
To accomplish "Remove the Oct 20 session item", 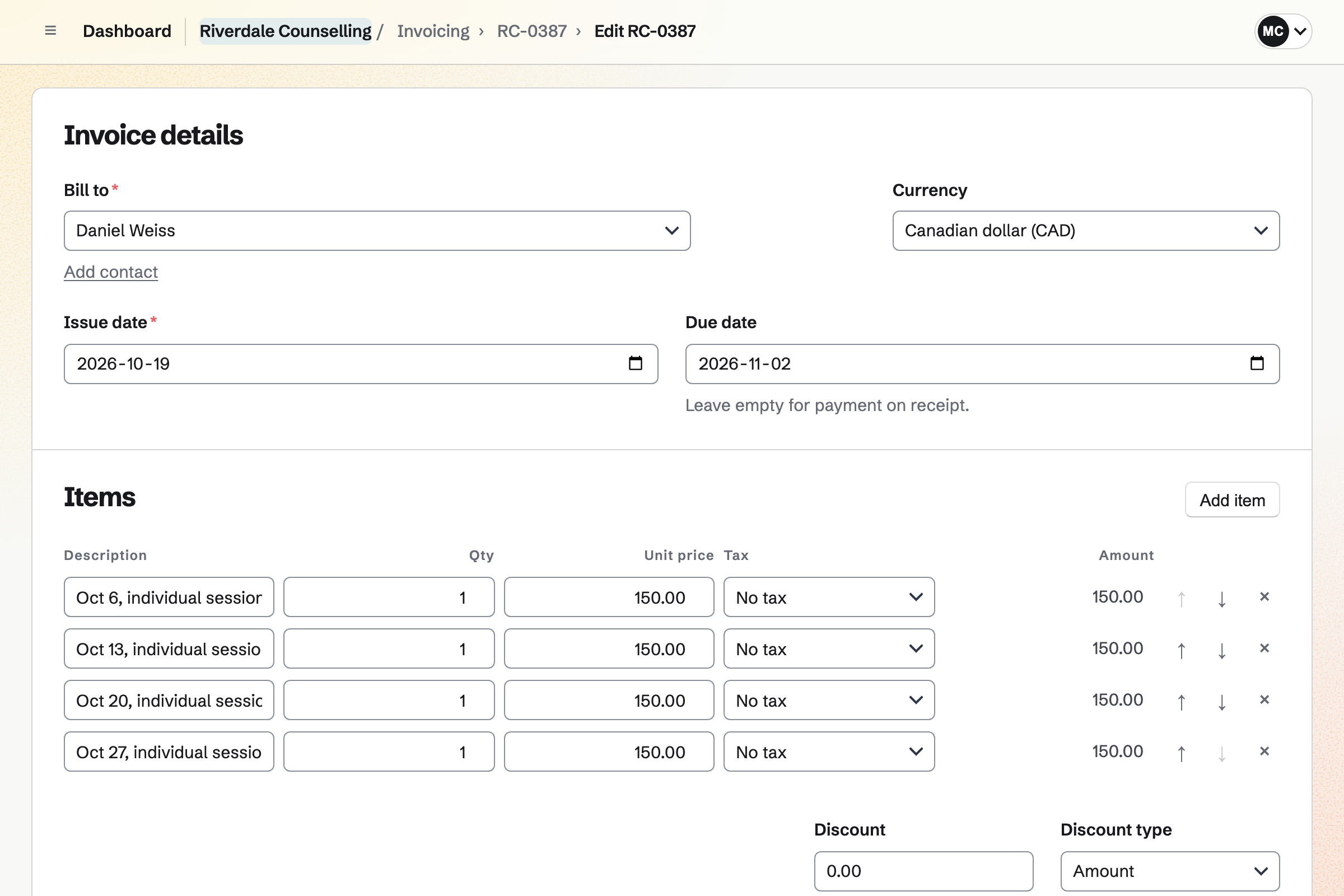I will pyautogui.click(x=1264, y=700).
